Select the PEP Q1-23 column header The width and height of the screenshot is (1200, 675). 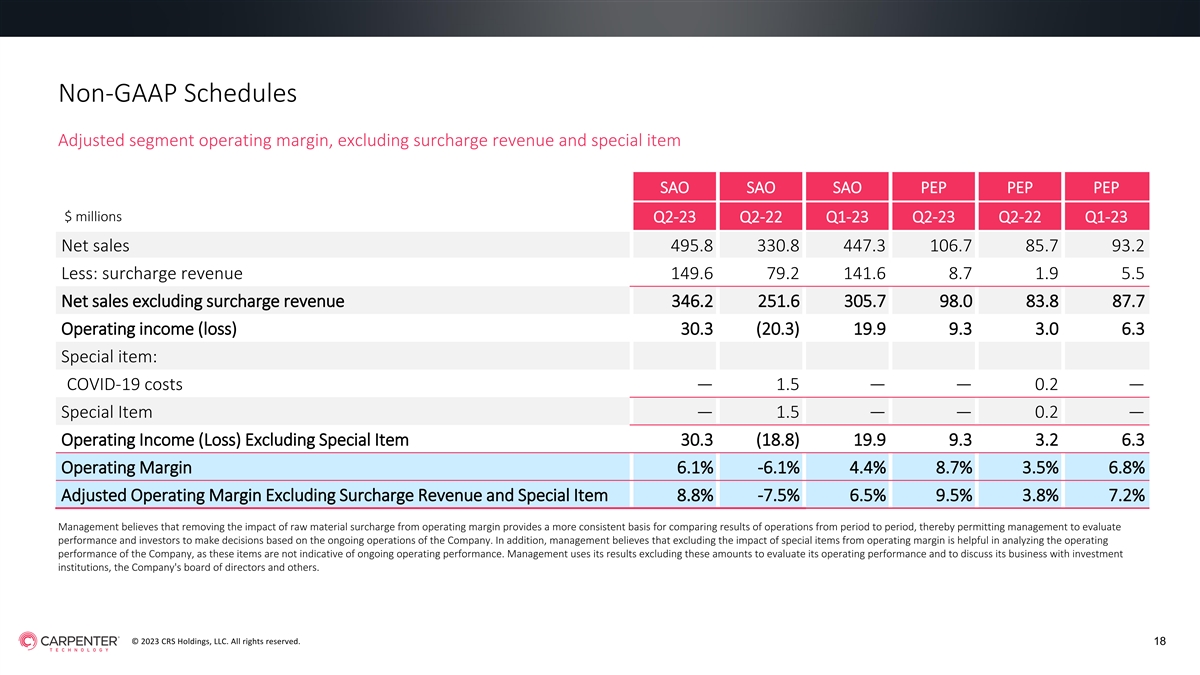coord(1106,202)
